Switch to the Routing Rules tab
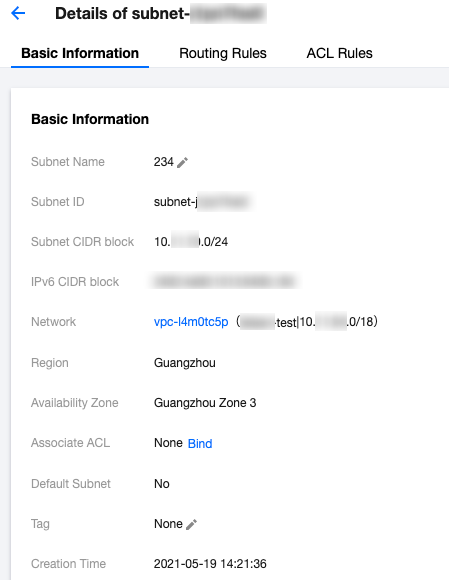449x580 pixels. point(223,53)
